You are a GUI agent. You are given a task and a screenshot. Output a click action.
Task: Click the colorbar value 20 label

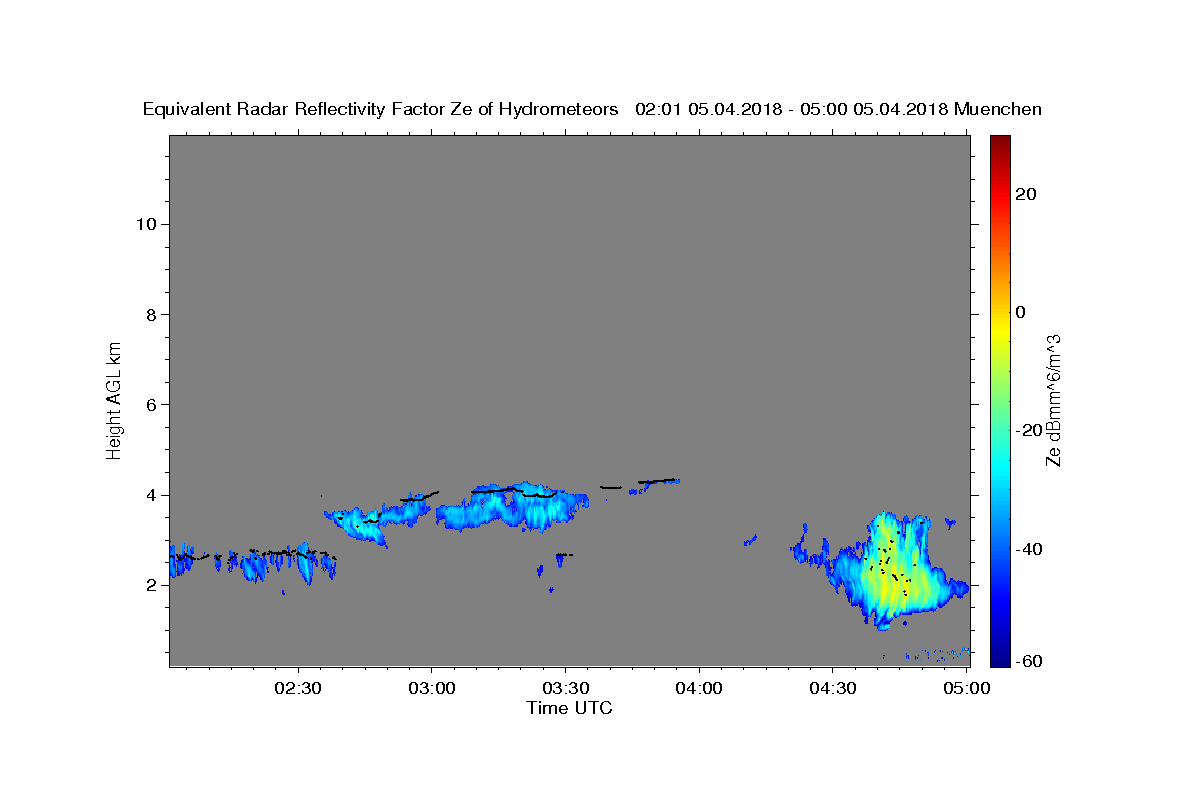[x=1026, y=194]
